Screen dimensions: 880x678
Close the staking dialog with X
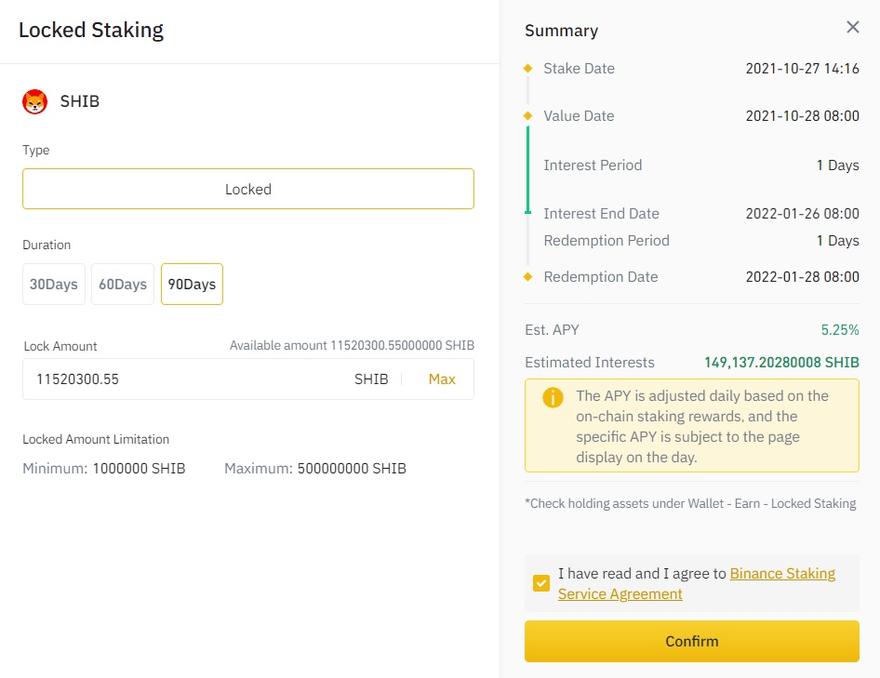852,27
